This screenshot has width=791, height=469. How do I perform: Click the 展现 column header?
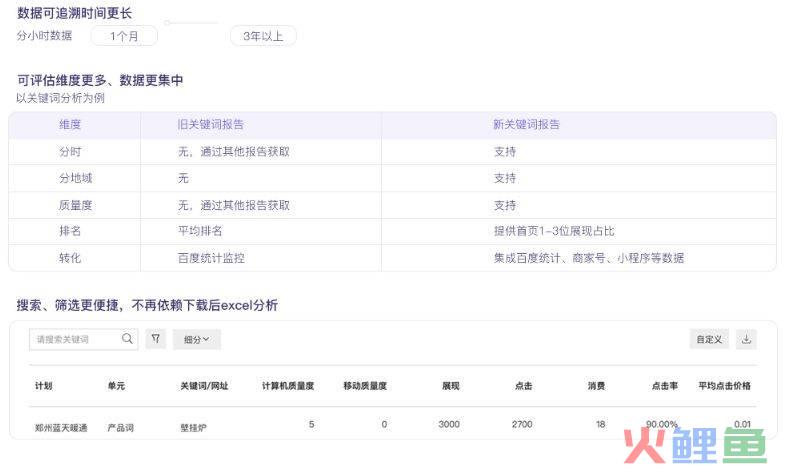[450, 386]
